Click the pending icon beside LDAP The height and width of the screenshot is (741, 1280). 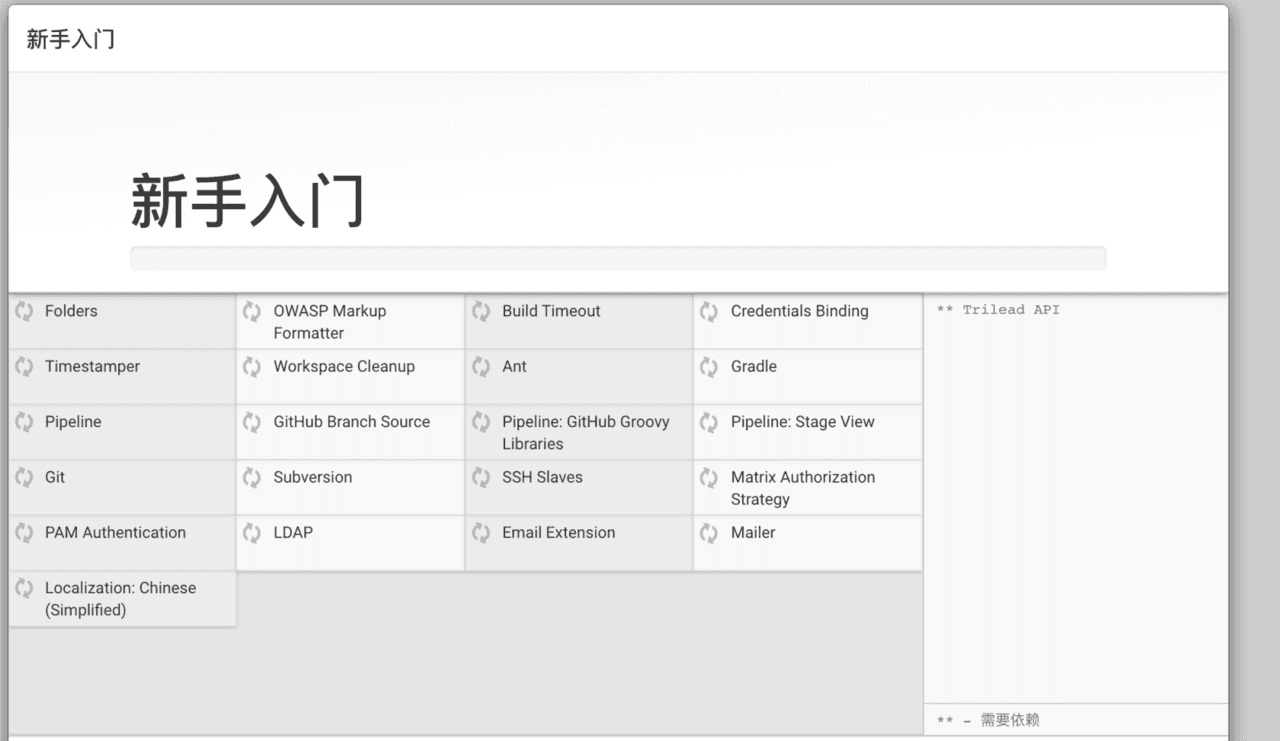pyautogui.click(x=252, y=533)
